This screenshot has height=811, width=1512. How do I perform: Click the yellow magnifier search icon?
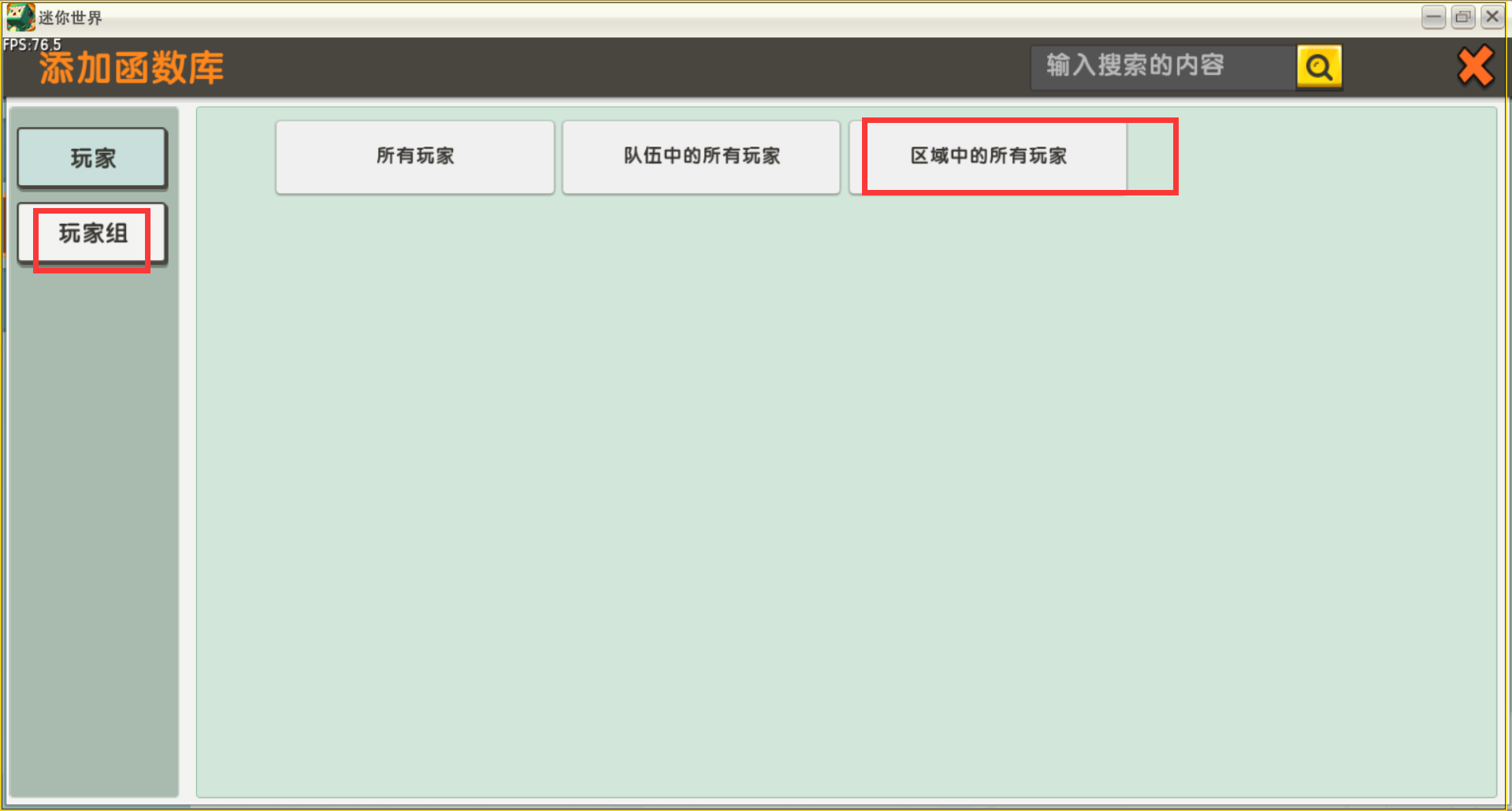pos(1319,68)
